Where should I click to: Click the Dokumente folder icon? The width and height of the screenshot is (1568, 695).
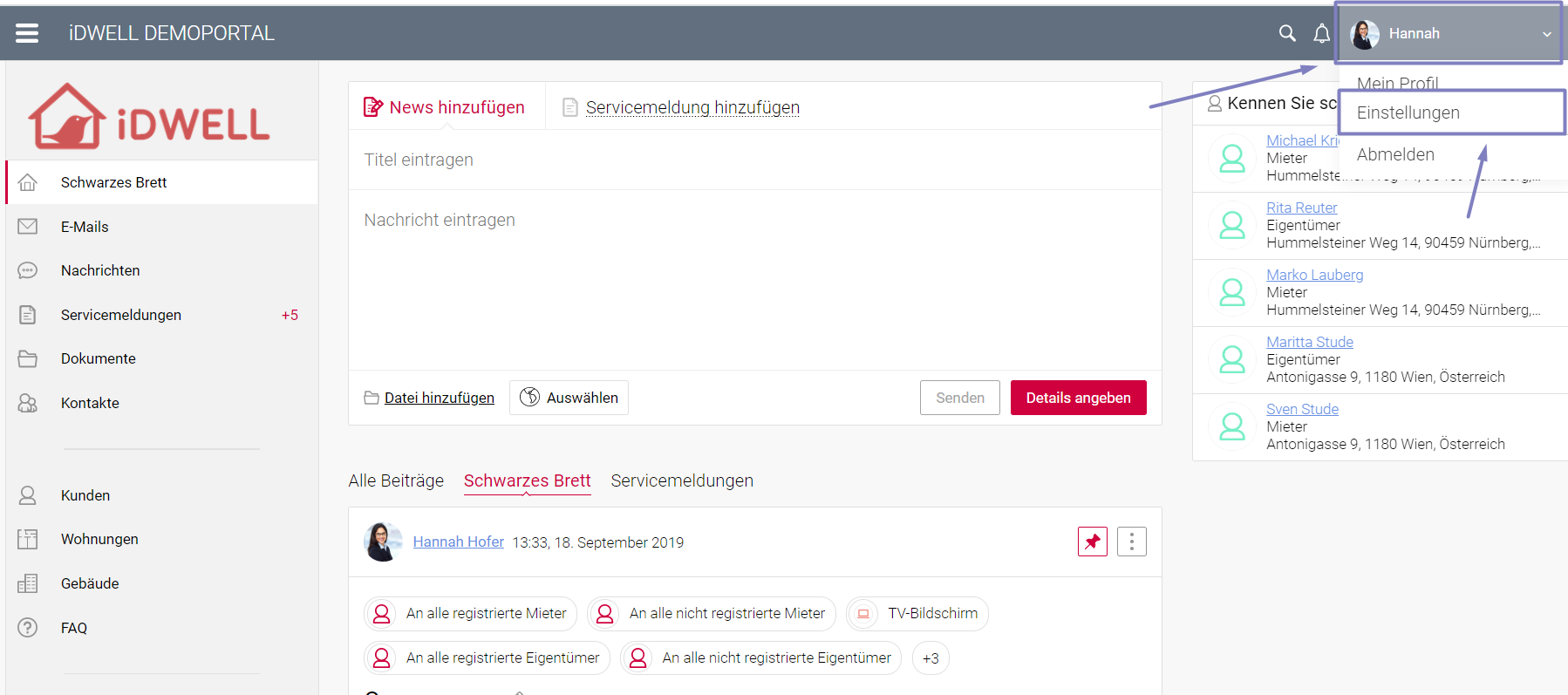click(28, 358)
